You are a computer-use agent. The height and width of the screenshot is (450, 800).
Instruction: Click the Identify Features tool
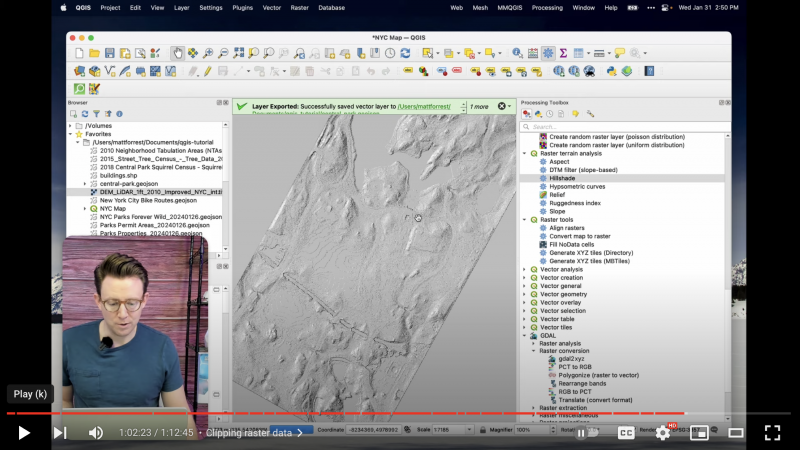pyautogui.click(x=517, y=53)
